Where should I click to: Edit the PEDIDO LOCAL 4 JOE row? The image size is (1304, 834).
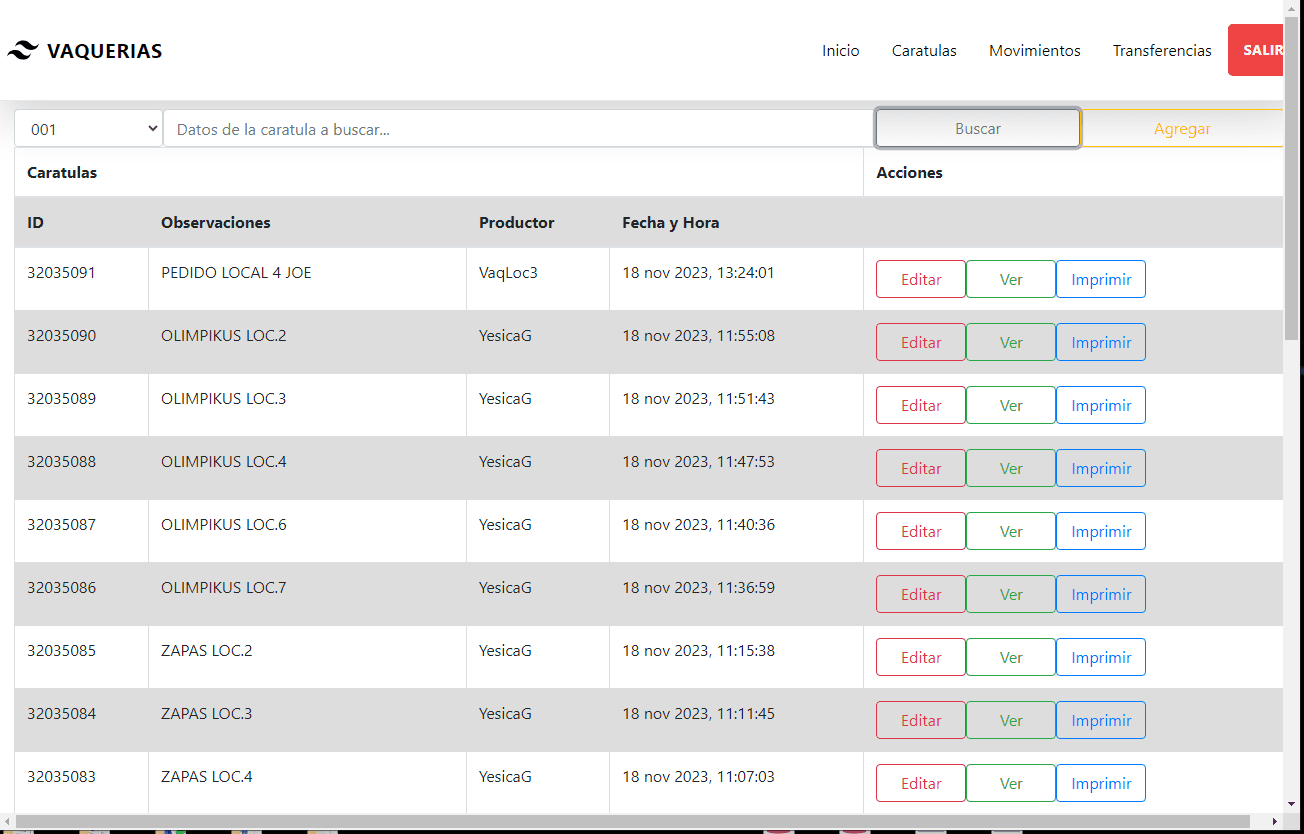(x=921, y=280)
